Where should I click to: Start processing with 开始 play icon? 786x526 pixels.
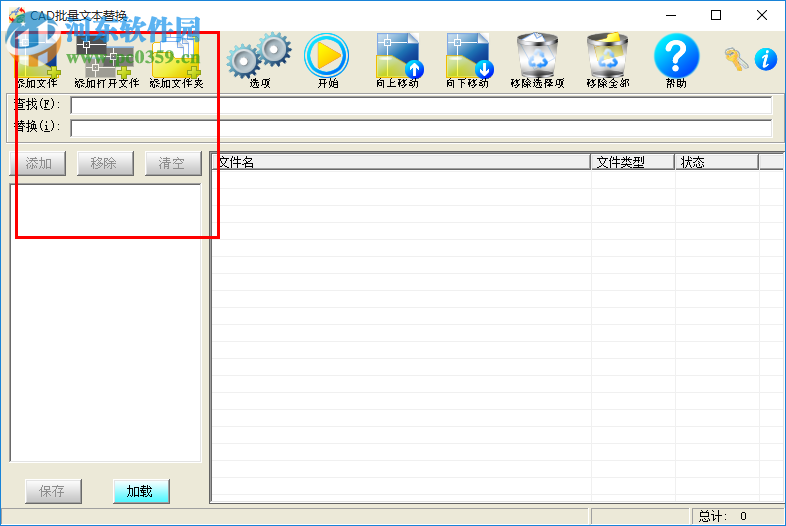327,60
